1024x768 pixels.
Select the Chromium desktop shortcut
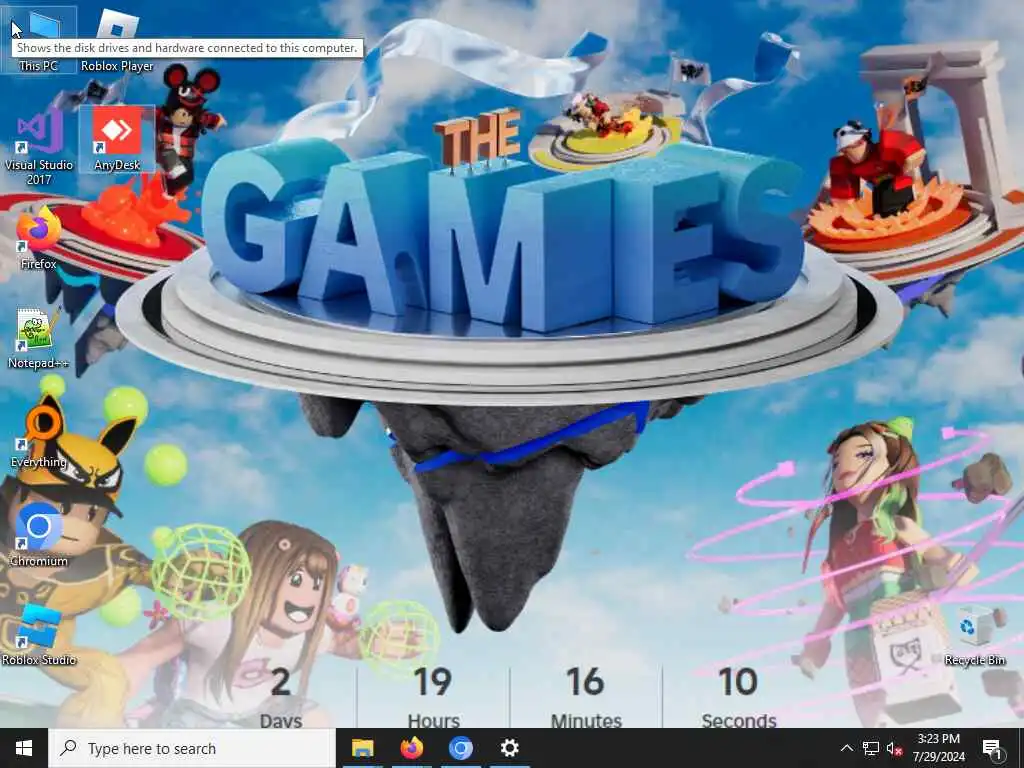[x=39, y=536]
